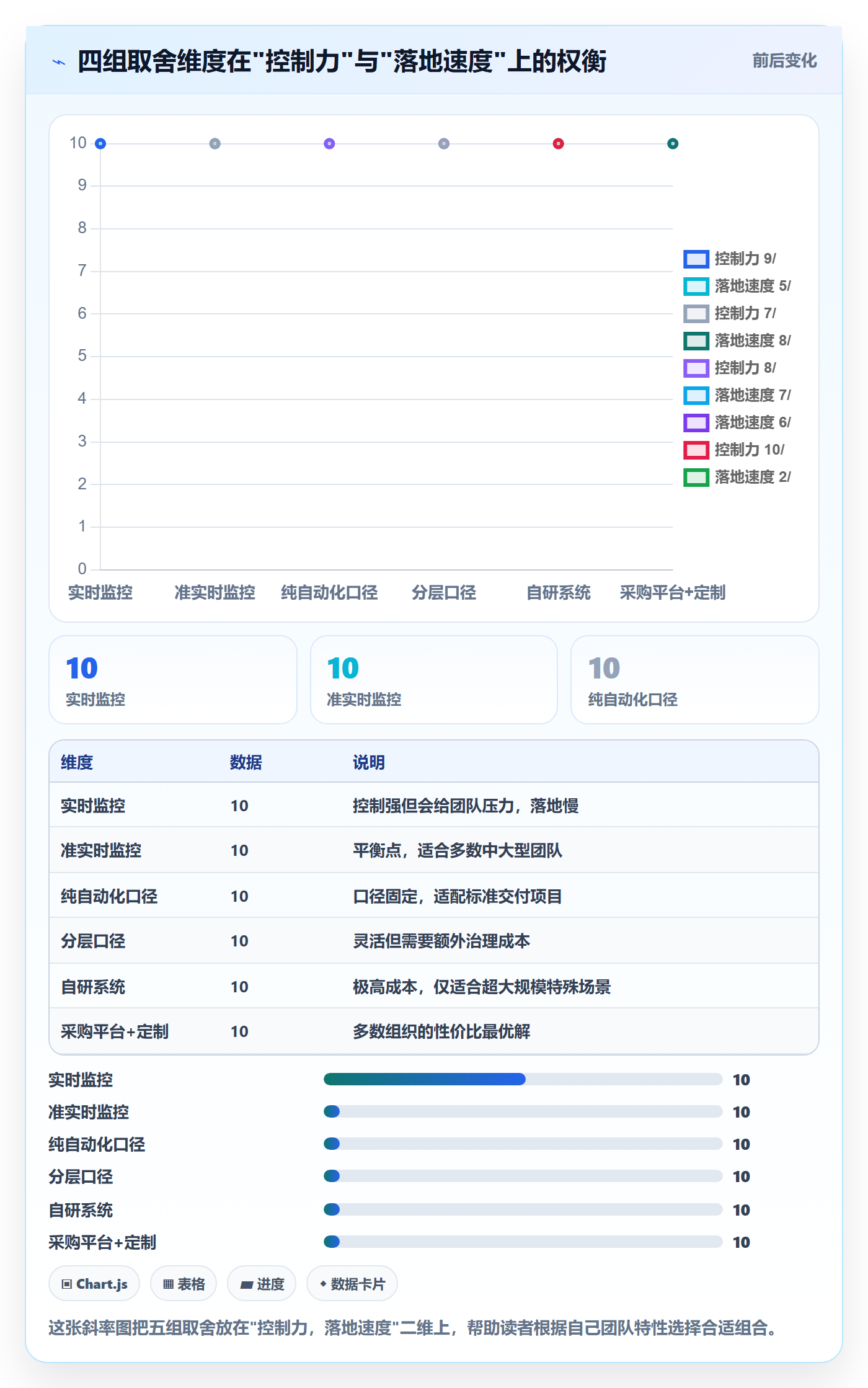Click the 采购平台+定制 progress bar

523,1242
